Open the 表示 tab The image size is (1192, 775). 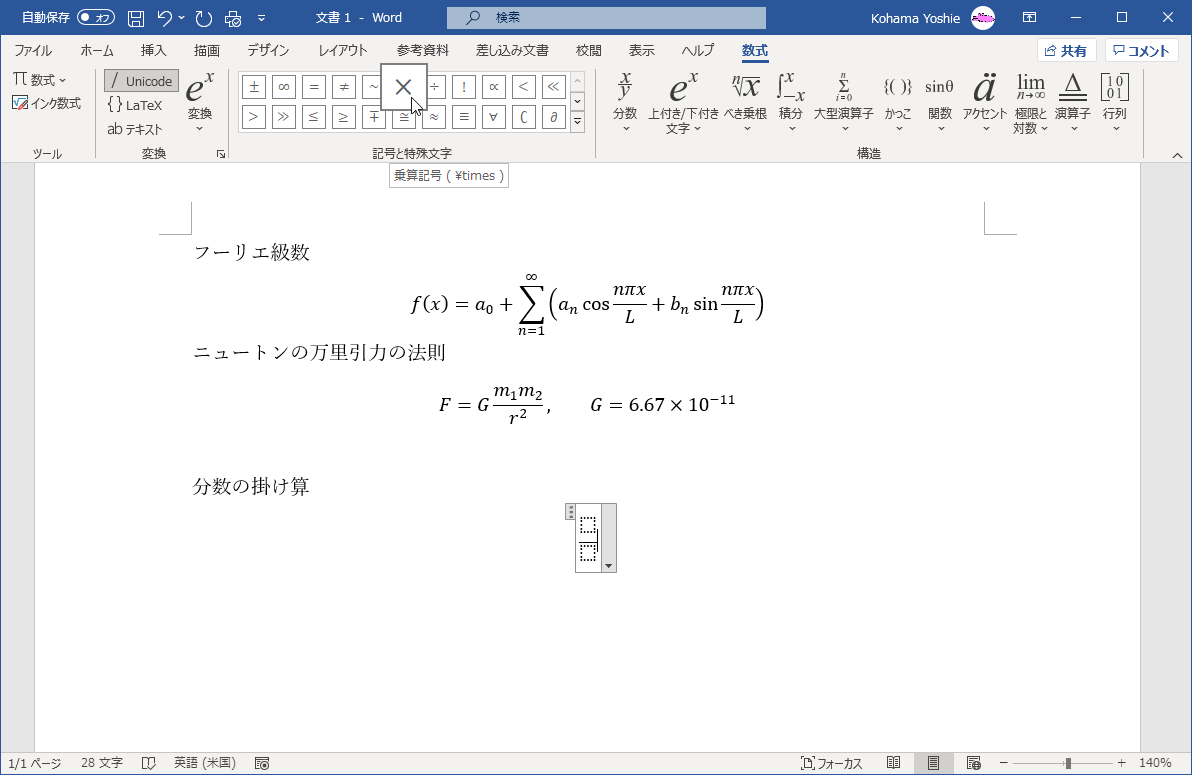coord(641,50)
